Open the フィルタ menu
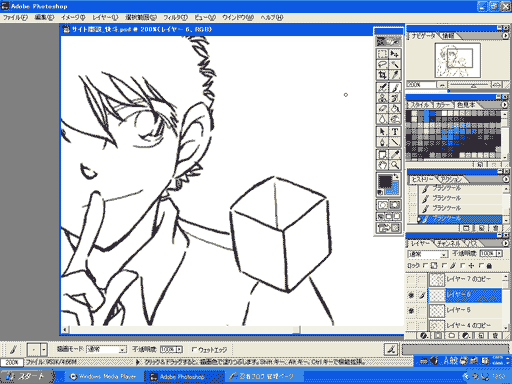512x384 pixels. [175, 17]
